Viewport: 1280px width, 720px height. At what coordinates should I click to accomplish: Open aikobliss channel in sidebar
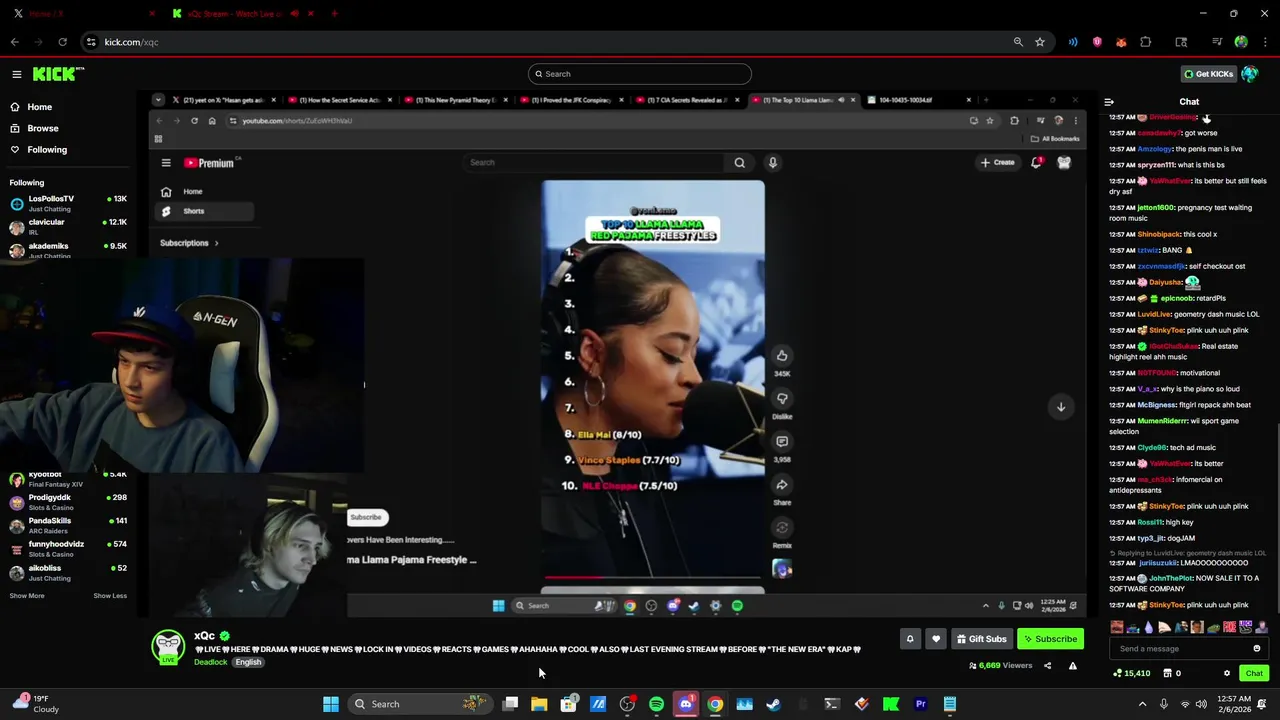pyautogui.click(x=68, y=573)
